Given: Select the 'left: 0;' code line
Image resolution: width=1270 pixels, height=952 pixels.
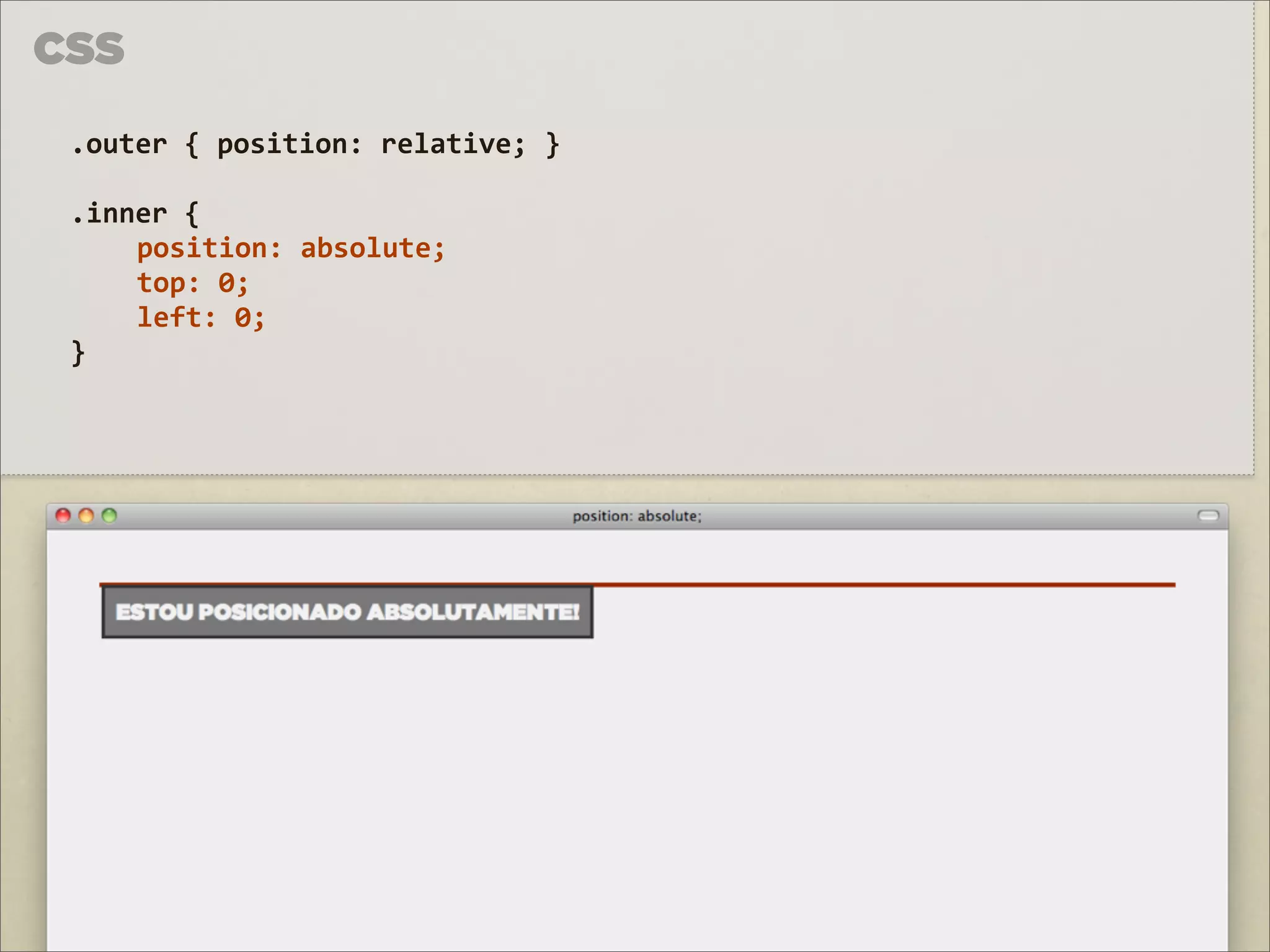Looking at the screenshot, I should coord(201,317).
